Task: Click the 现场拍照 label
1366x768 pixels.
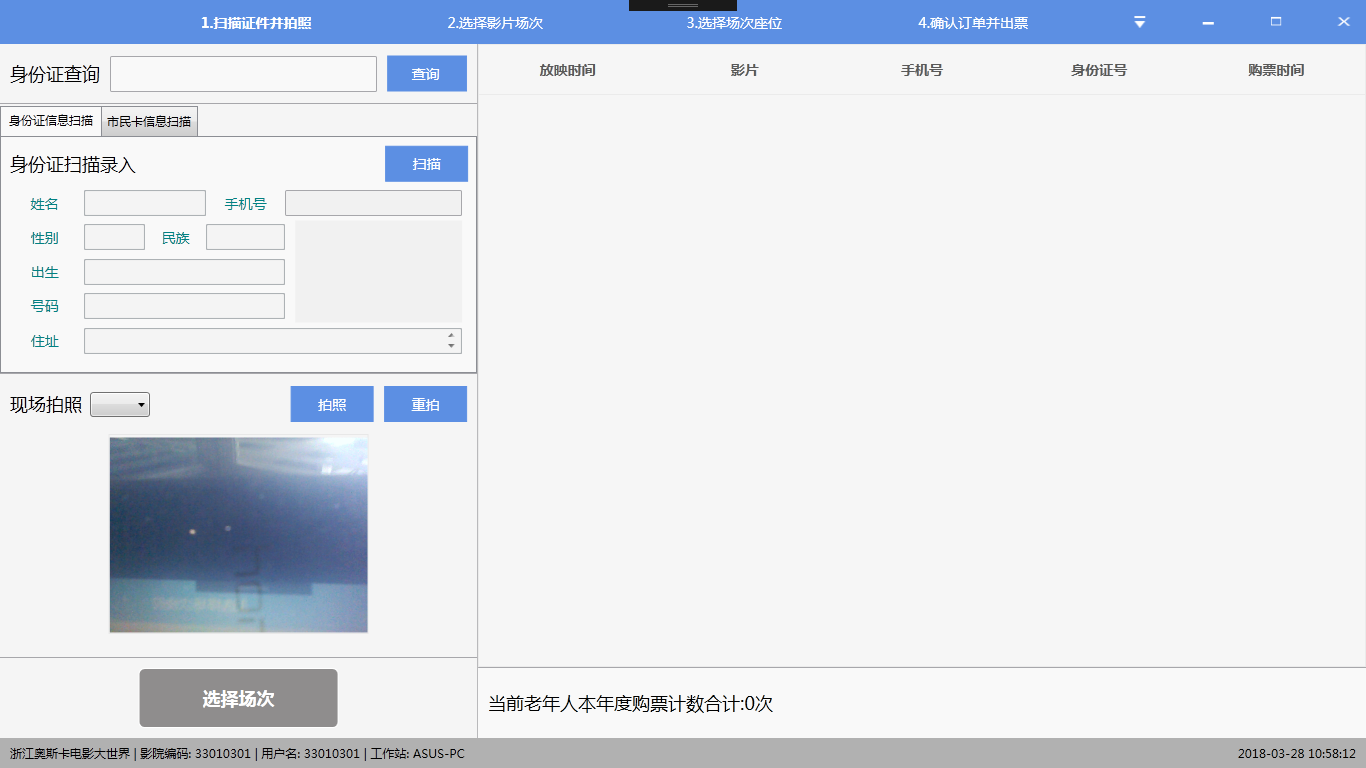Action: [x=46, y=405]
